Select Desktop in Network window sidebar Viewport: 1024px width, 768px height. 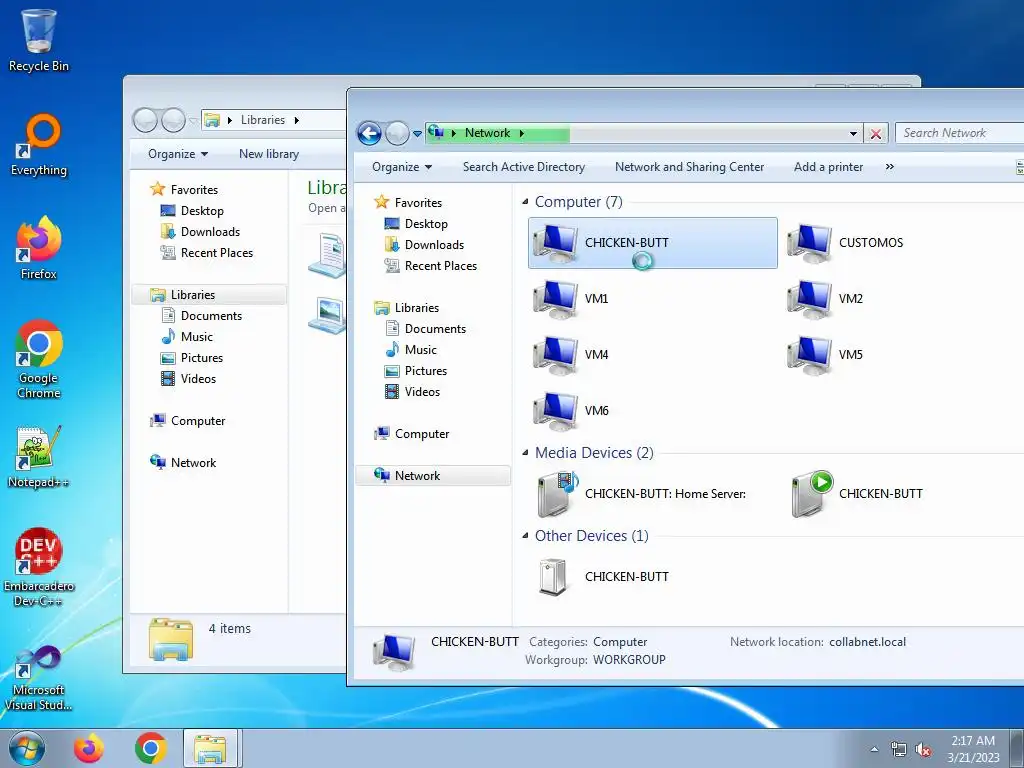point(416,224)
